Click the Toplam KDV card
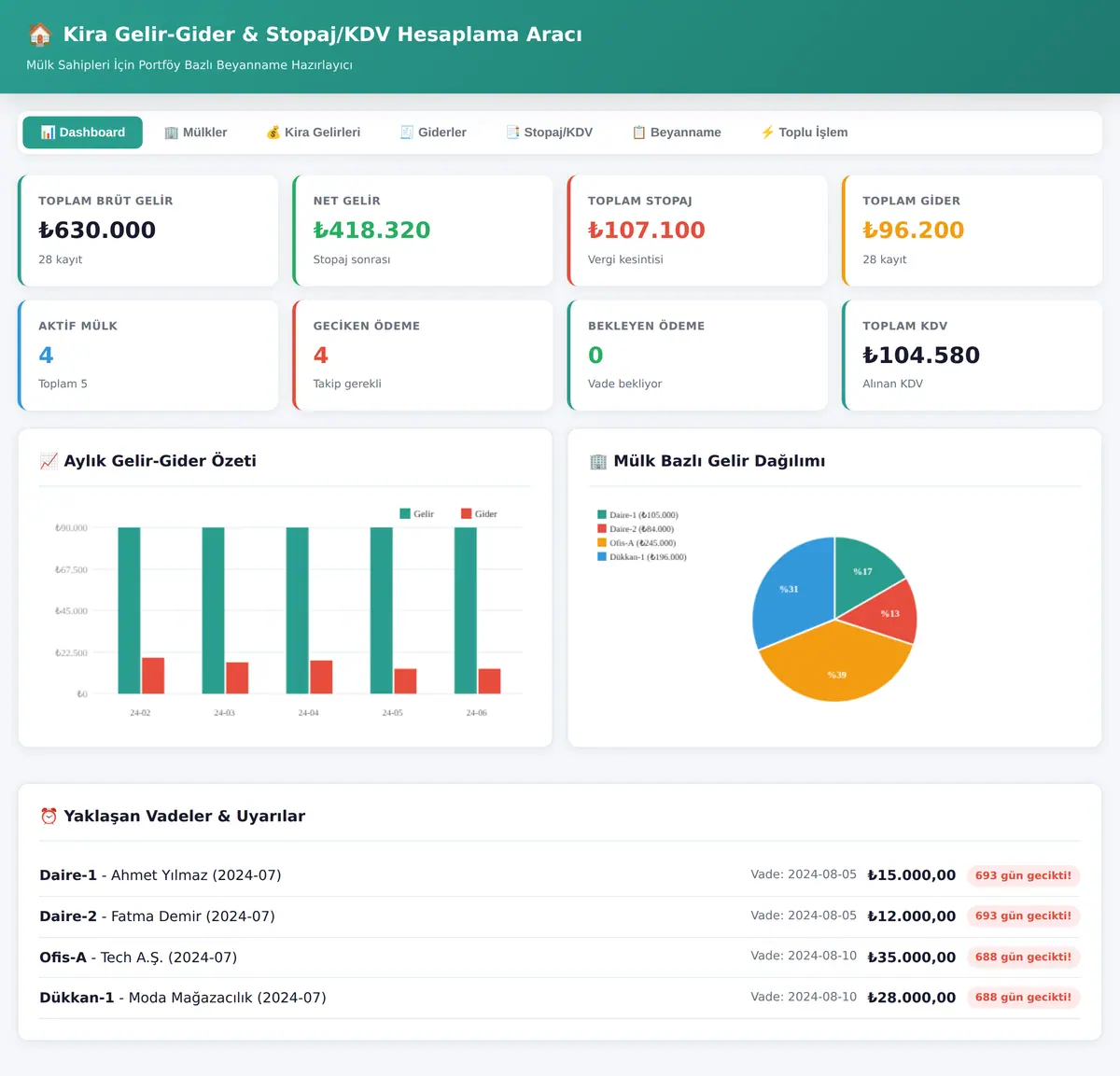The height and width of the screenshot is (1076, 1120). (972, 355)
